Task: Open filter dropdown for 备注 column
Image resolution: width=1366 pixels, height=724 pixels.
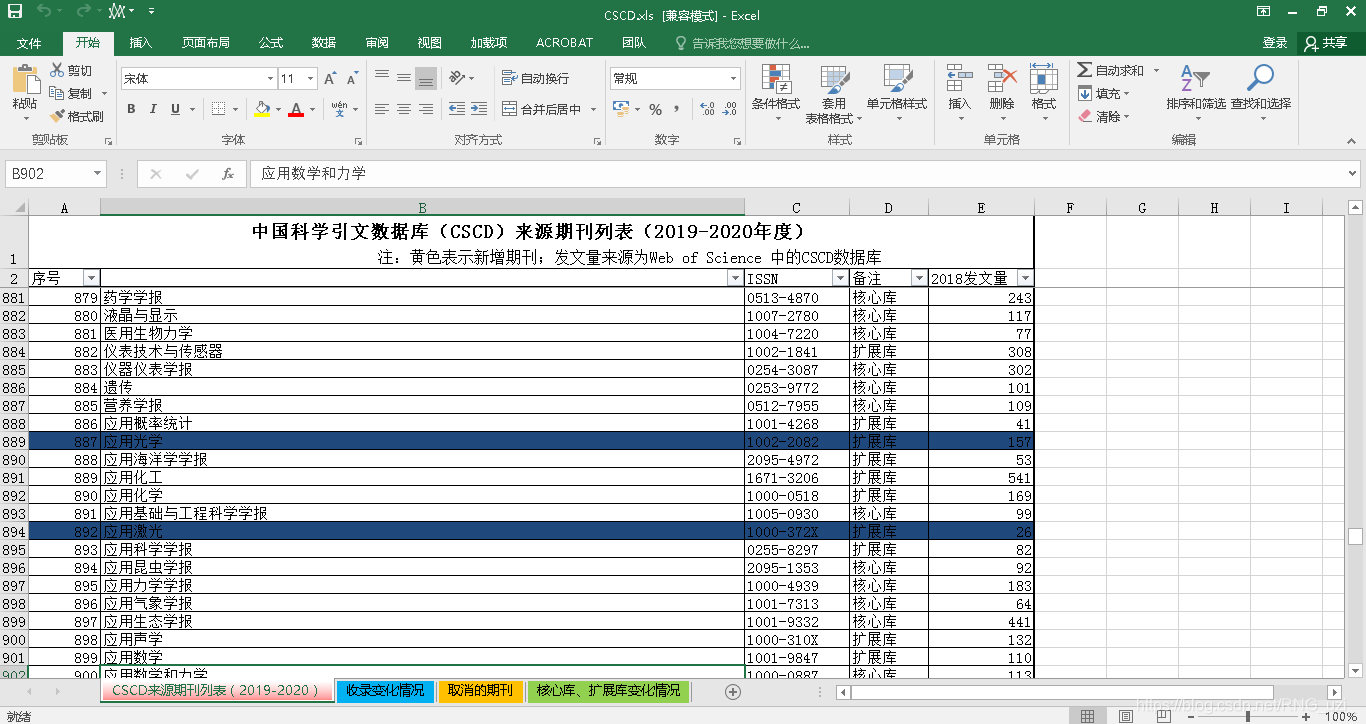Action: [918, 278]
